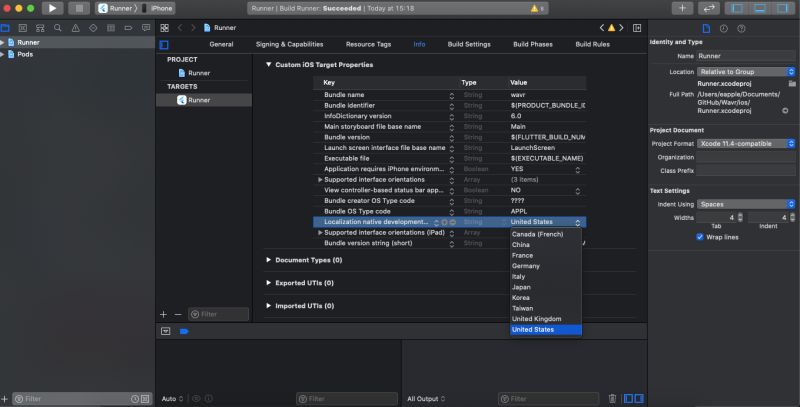Open the related items grid icon

pos(164,28)
